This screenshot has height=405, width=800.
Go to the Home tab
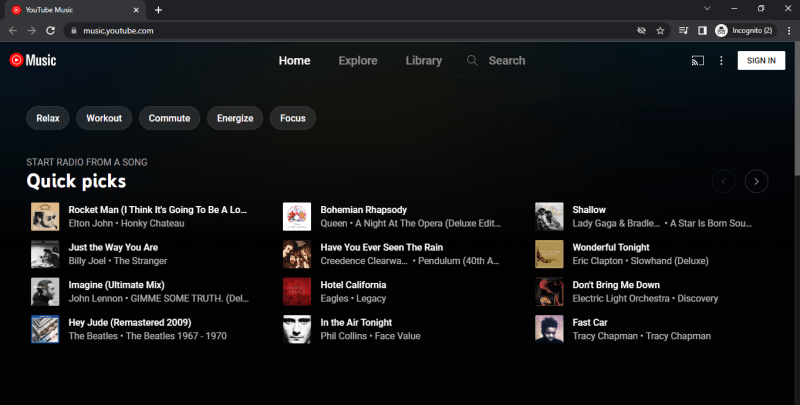pyautogui.click(x=294, y=60)
